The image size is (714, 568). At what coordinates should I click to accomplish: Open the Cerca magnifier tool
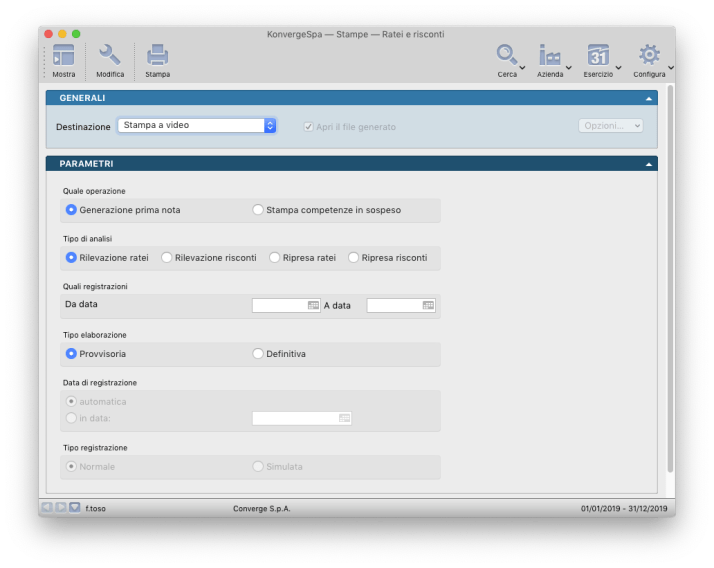508,56
